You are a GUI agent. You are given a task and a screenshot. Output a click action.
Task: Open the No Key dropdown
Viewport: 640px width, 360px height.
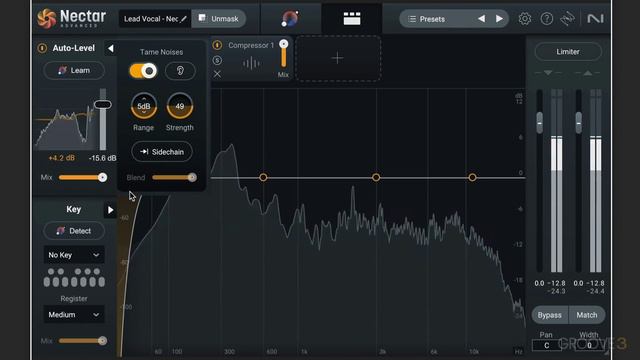coord(74,255)
